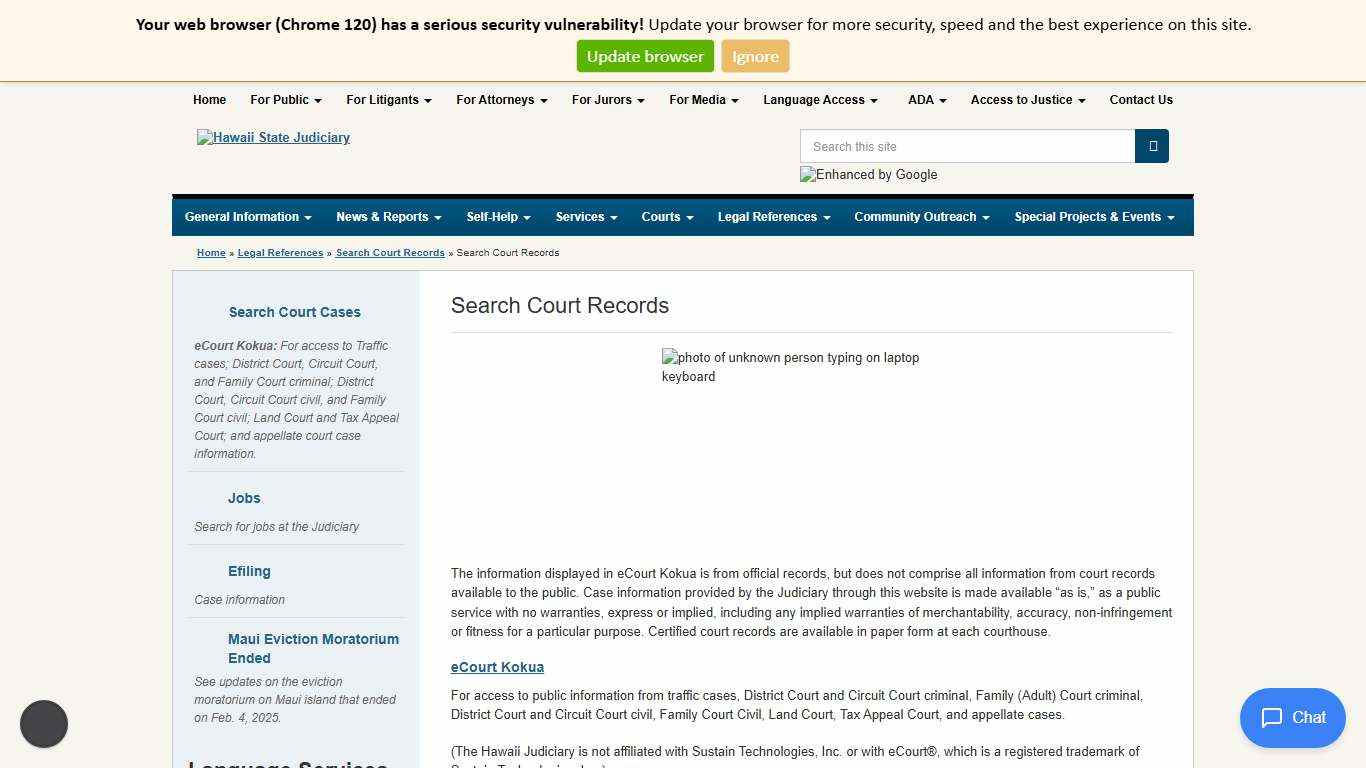The image size is (1366, 768).
Task: Open the Language Access dropdown
Action: [x=819, y=99]
